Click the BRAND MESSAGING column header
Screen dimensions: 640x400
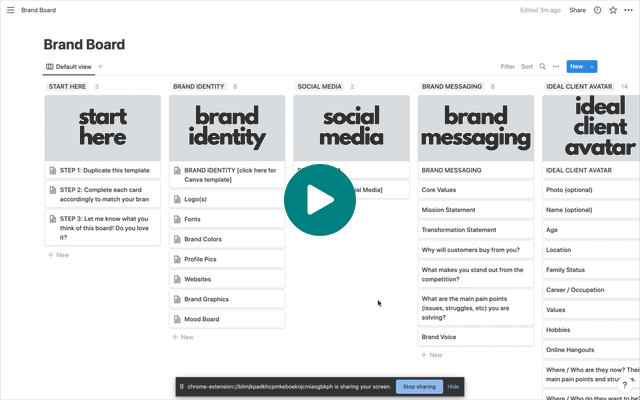click(x=452, y=87)
